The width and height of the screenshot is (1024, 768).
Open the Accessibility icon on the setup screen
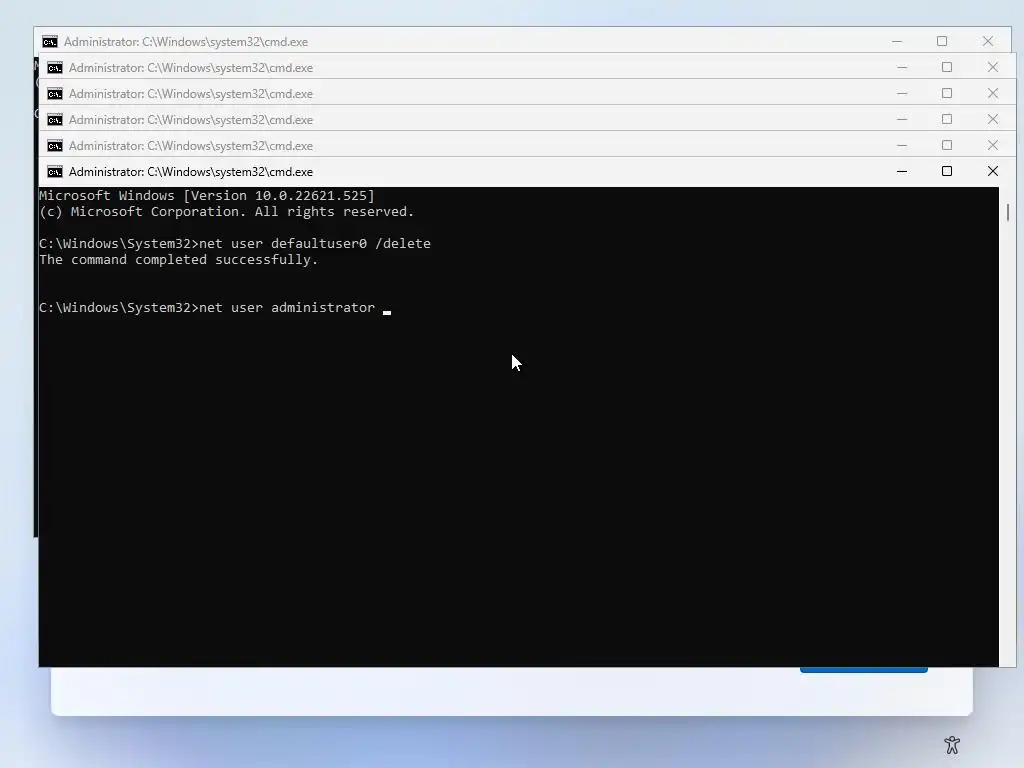point(952,744)
